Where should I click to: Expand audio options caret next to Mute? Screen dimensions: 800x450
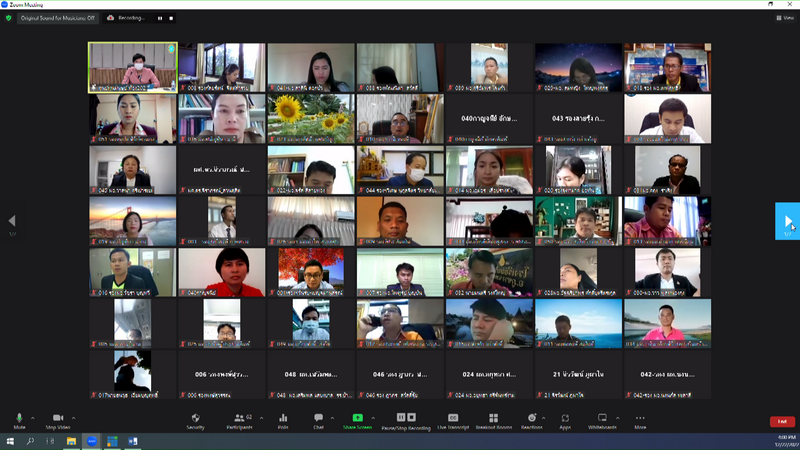(33, 418)
